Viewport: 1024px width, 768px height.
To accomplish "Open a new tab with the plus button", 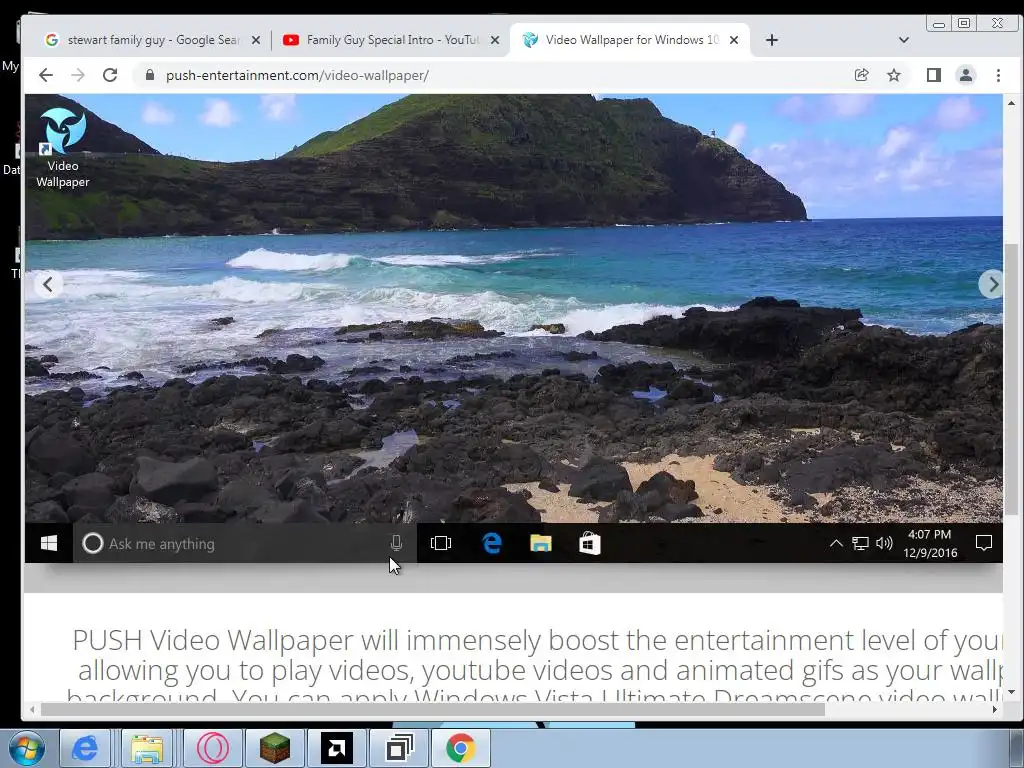I will tap(772, 40).
